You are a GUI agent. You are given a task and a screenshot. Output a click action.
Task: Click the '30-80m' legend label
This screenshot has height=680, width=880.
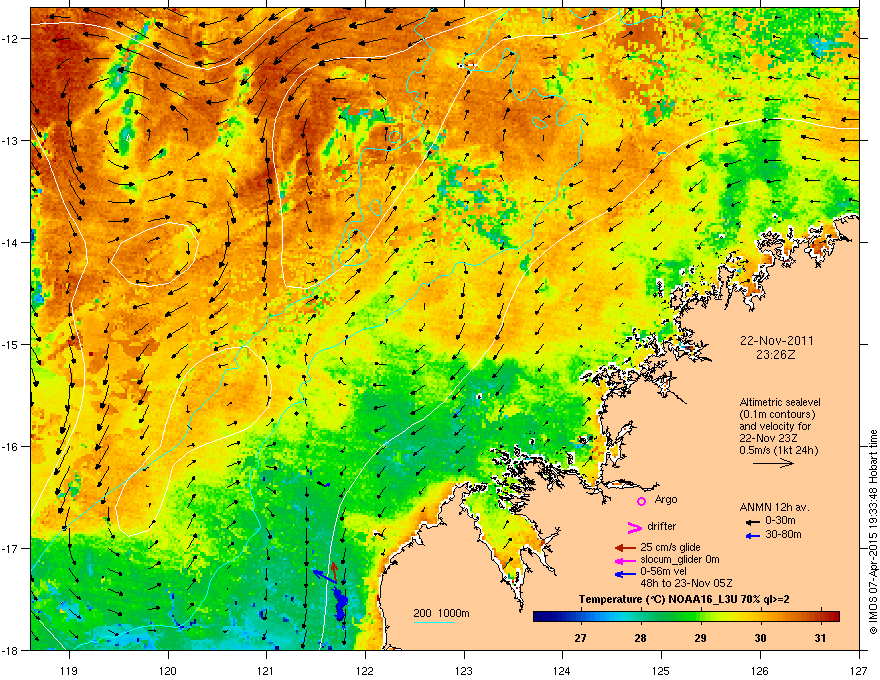(x=783, y=535)
